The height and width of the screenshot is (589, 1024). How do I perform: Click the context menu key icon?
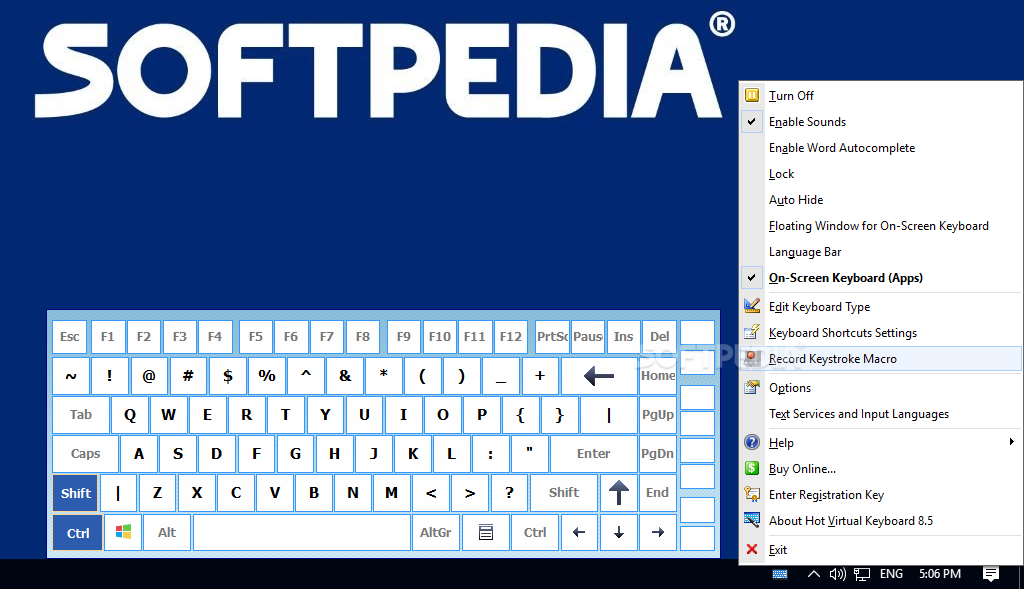click(x=485, y=532)
